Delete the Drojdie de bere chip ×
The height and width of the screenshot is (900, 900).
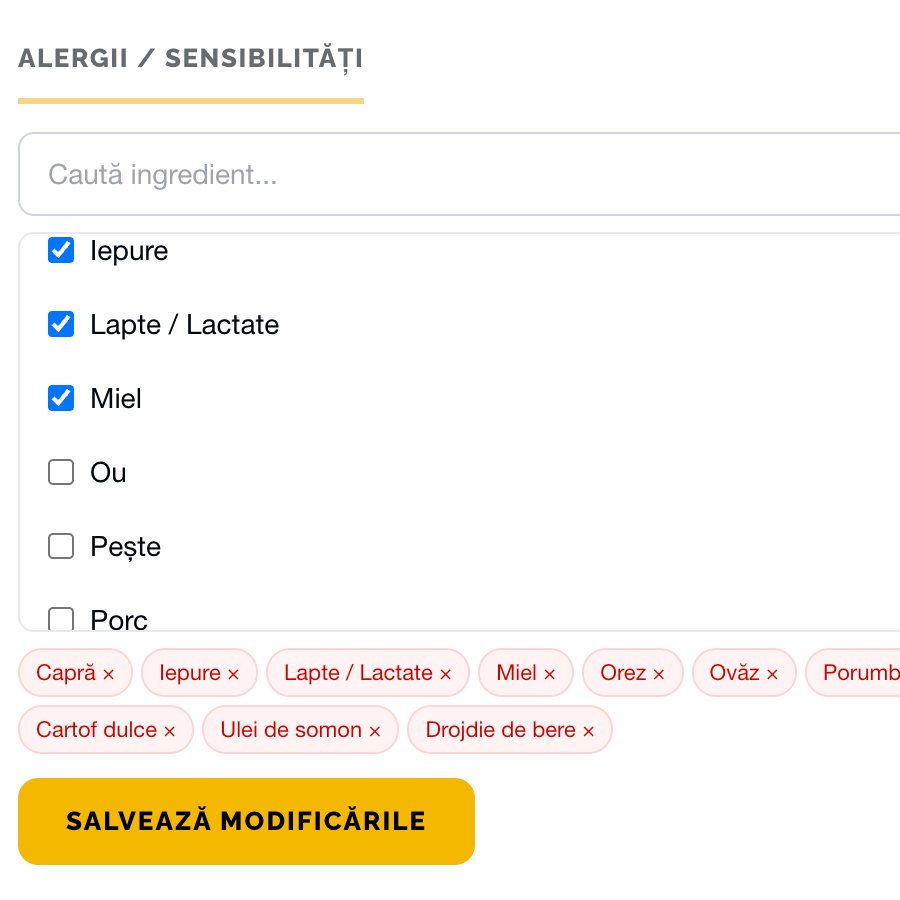(589, 732)
